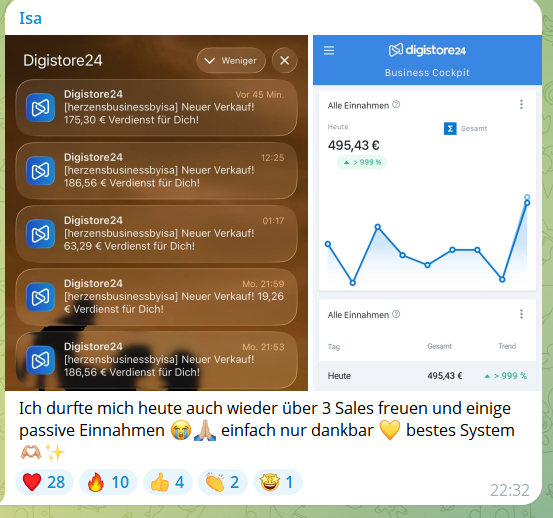Open the 186,56 € notification from 12:25
Viewport: 553px width, 518px height.
pyautogui.click(x=157, y=171)
